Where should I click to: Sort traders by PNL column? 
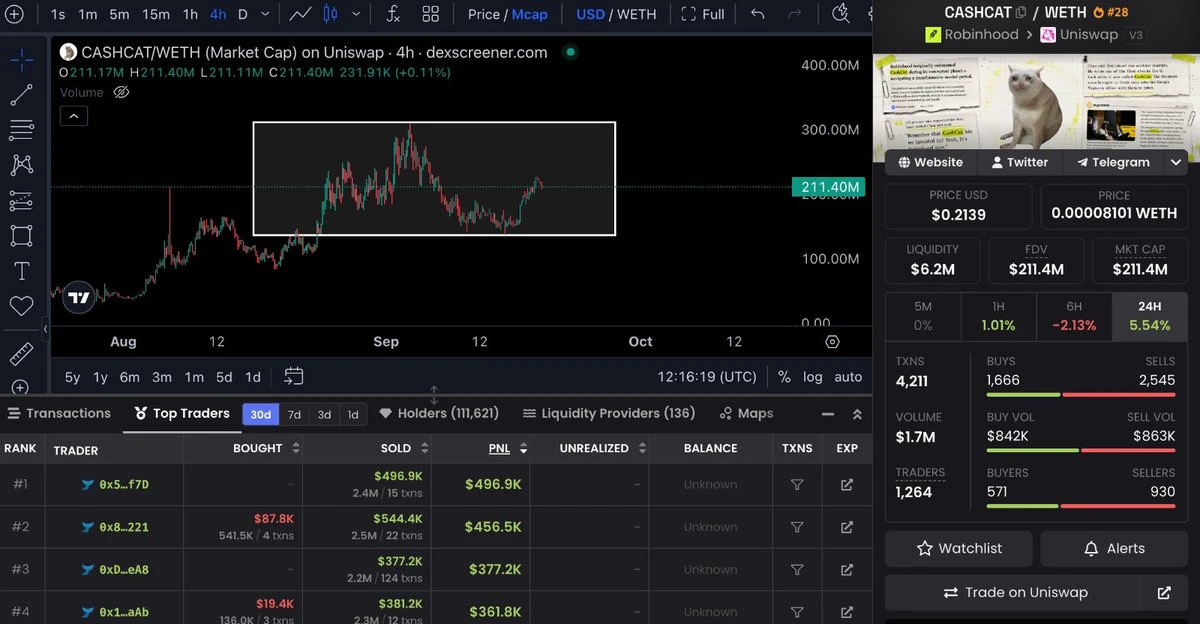point(508,448)
